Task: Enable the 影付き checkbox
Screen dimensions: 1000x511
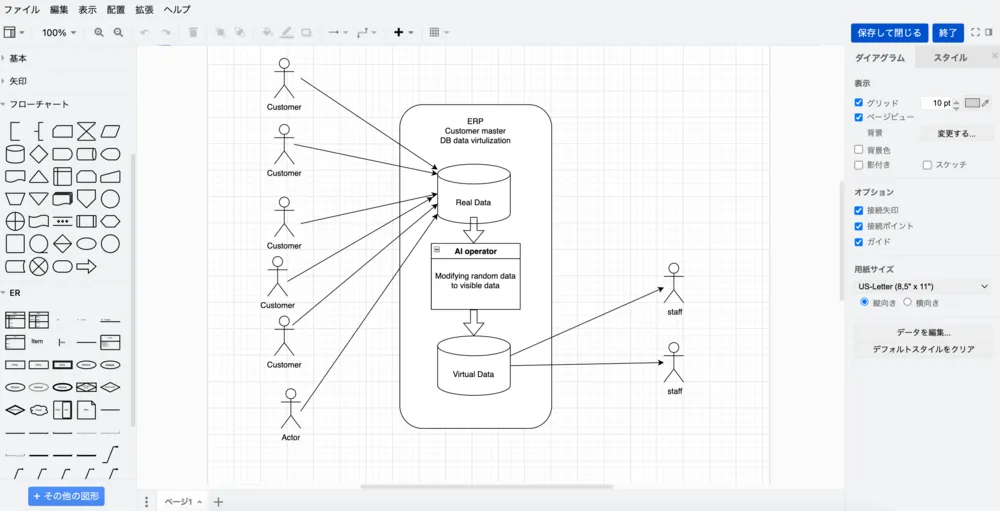Action: (858, 165)
